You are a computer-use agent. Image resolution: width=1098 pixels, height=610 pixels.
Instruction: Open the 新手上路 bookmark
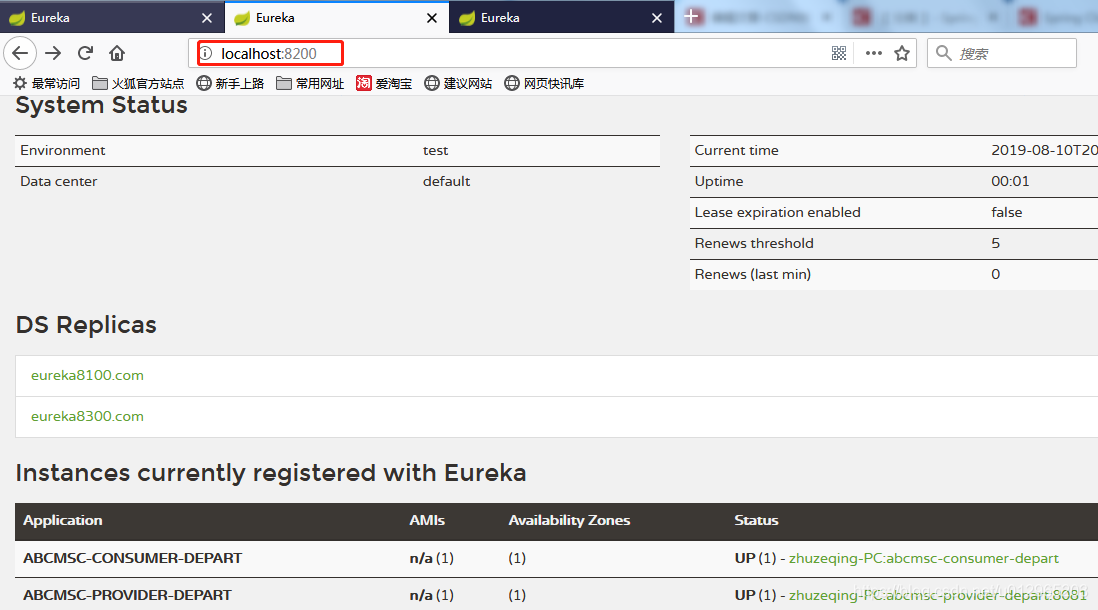[230, 83]
